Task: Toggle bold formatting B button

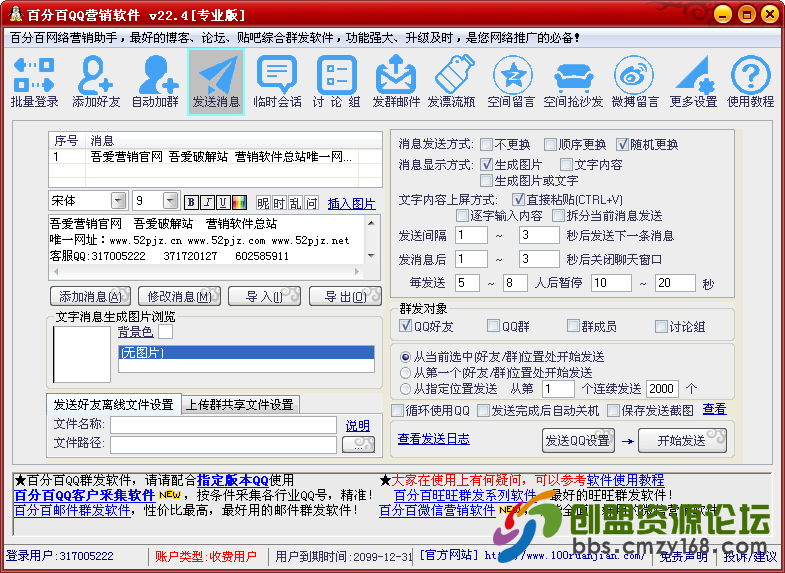Action: coord(191,202)
